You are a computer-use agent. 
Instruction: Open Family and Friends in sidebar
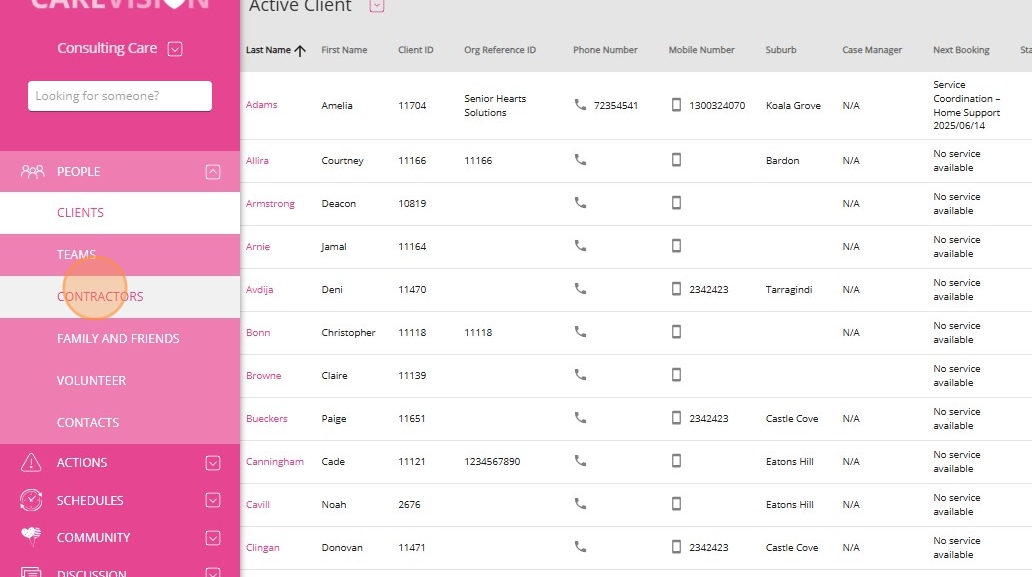(x=118, y=338)
